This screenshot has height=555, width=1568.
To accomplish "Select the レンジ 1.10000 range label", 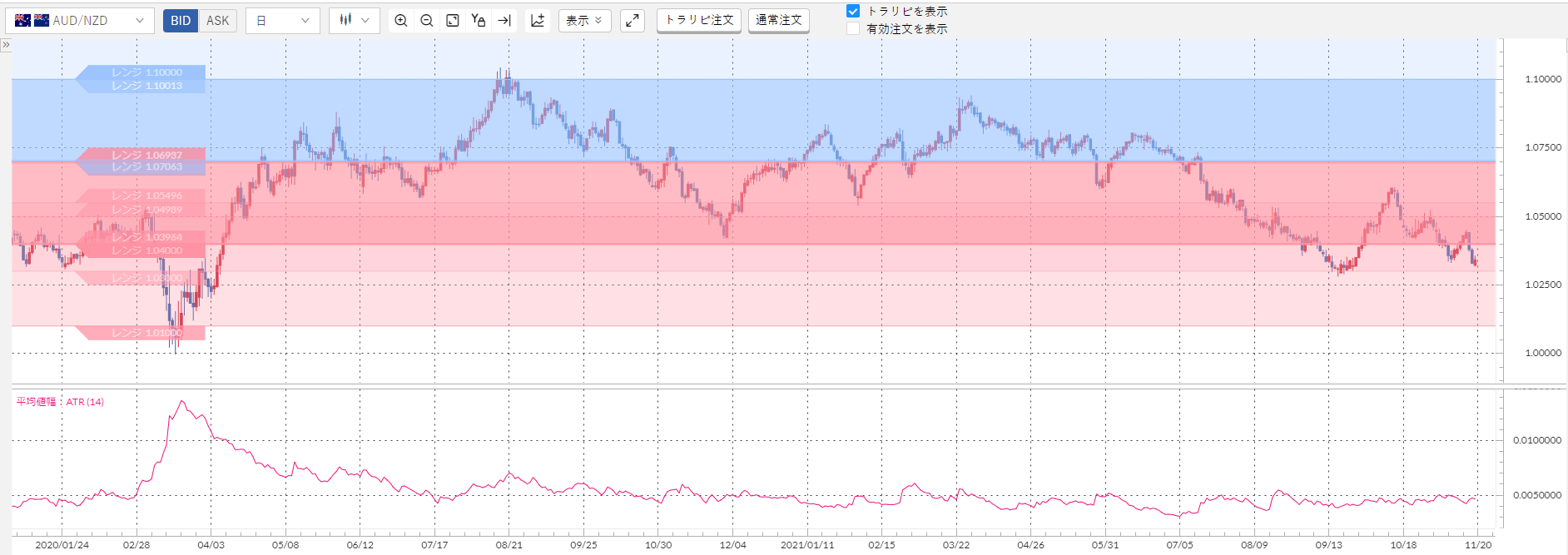I will (146, 72).
